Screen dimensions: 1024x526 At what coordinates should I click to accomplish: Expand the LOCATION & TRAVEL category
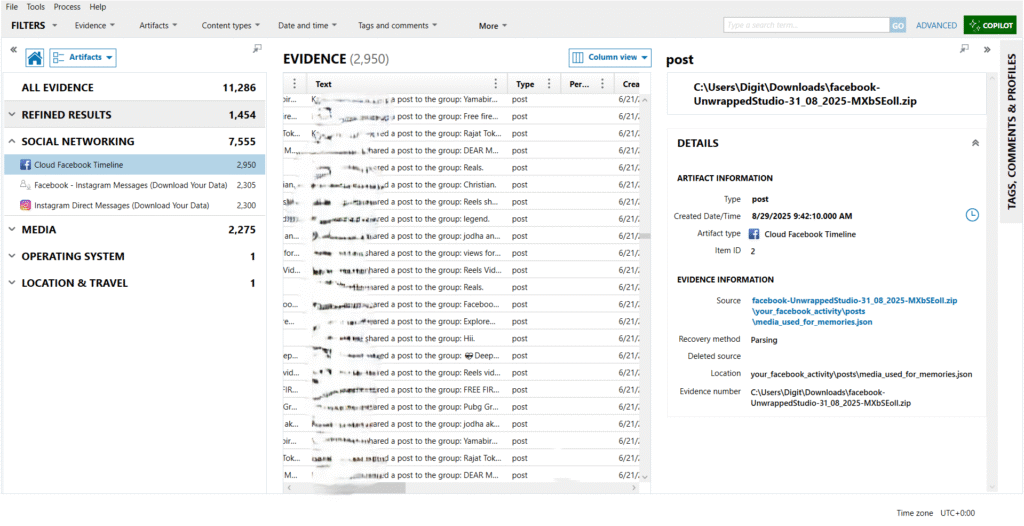coord(12,284)
